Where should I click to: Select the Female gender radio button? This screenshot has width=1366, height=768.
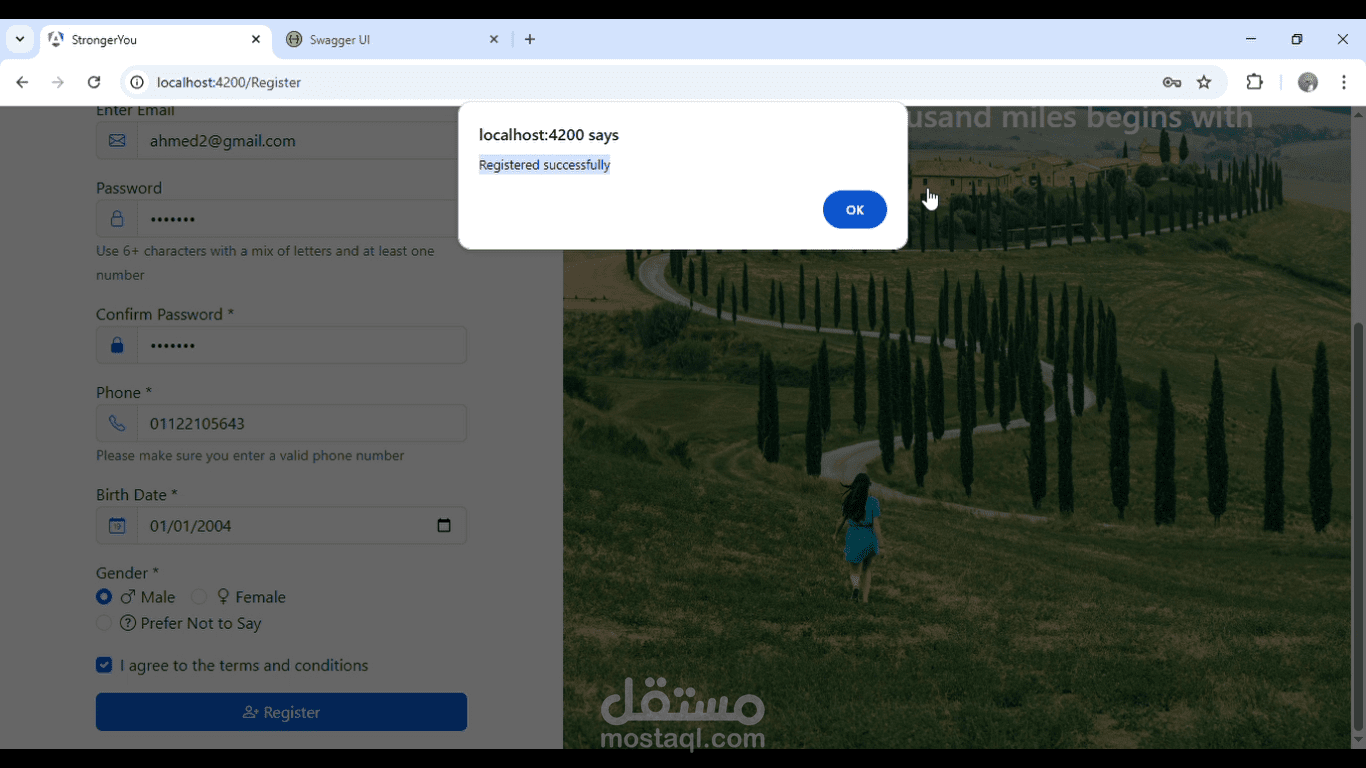[199, 597]
